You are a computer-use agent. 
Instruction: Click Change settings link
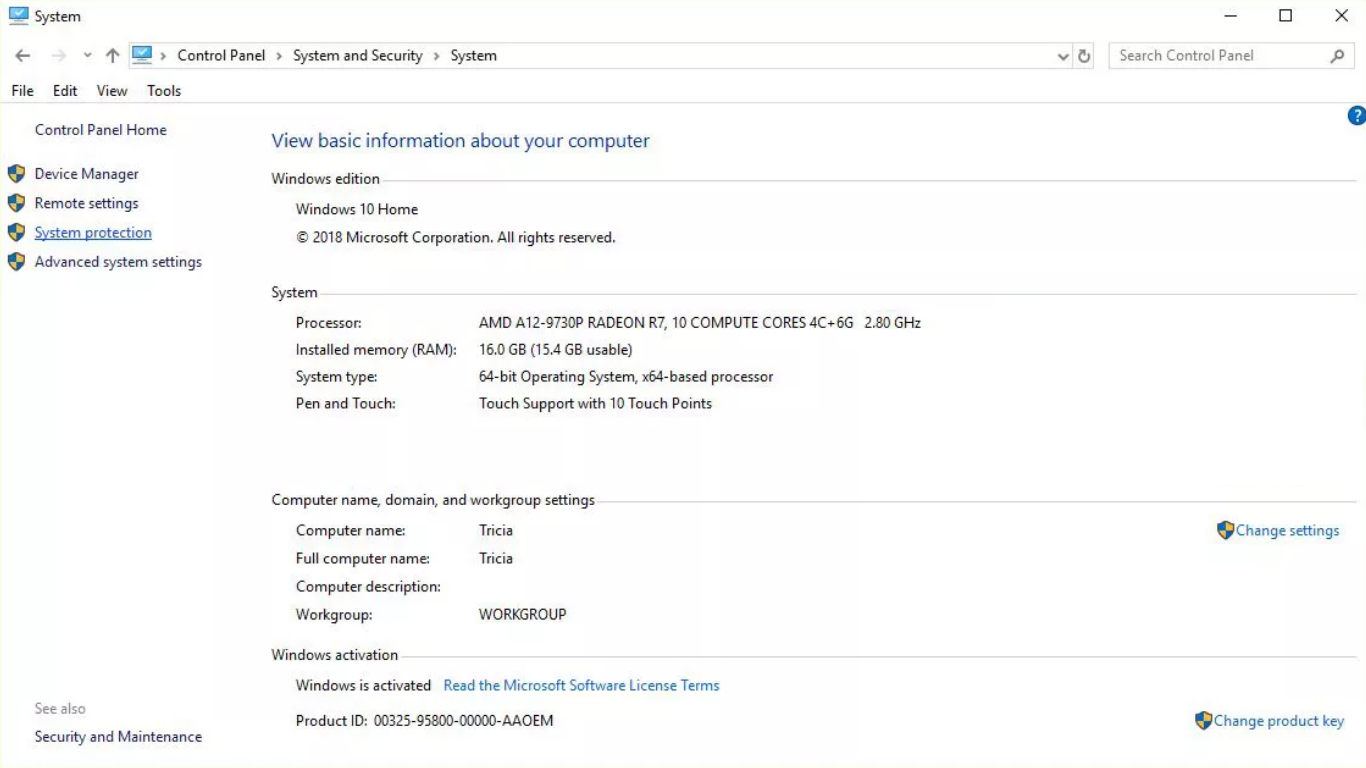(1287, 530)
